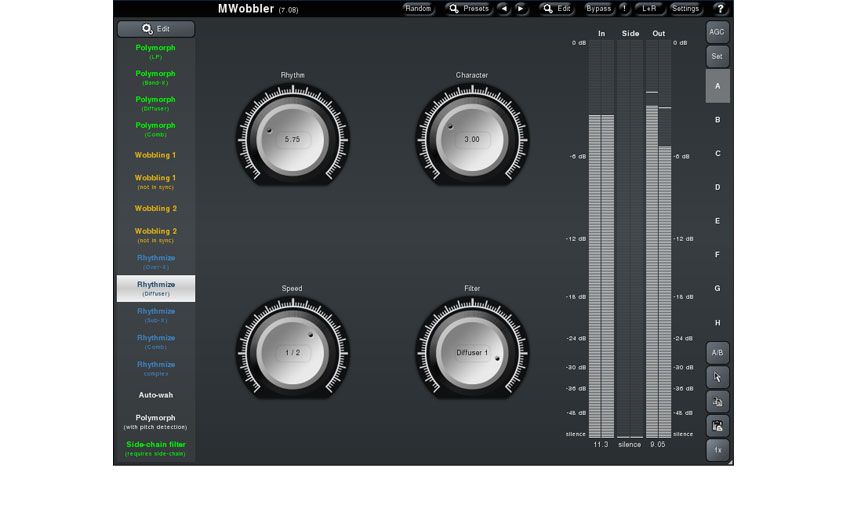Select the Rhythmize (Comb) preset
This screenshot has height=505, width=850.
(156, 341)
